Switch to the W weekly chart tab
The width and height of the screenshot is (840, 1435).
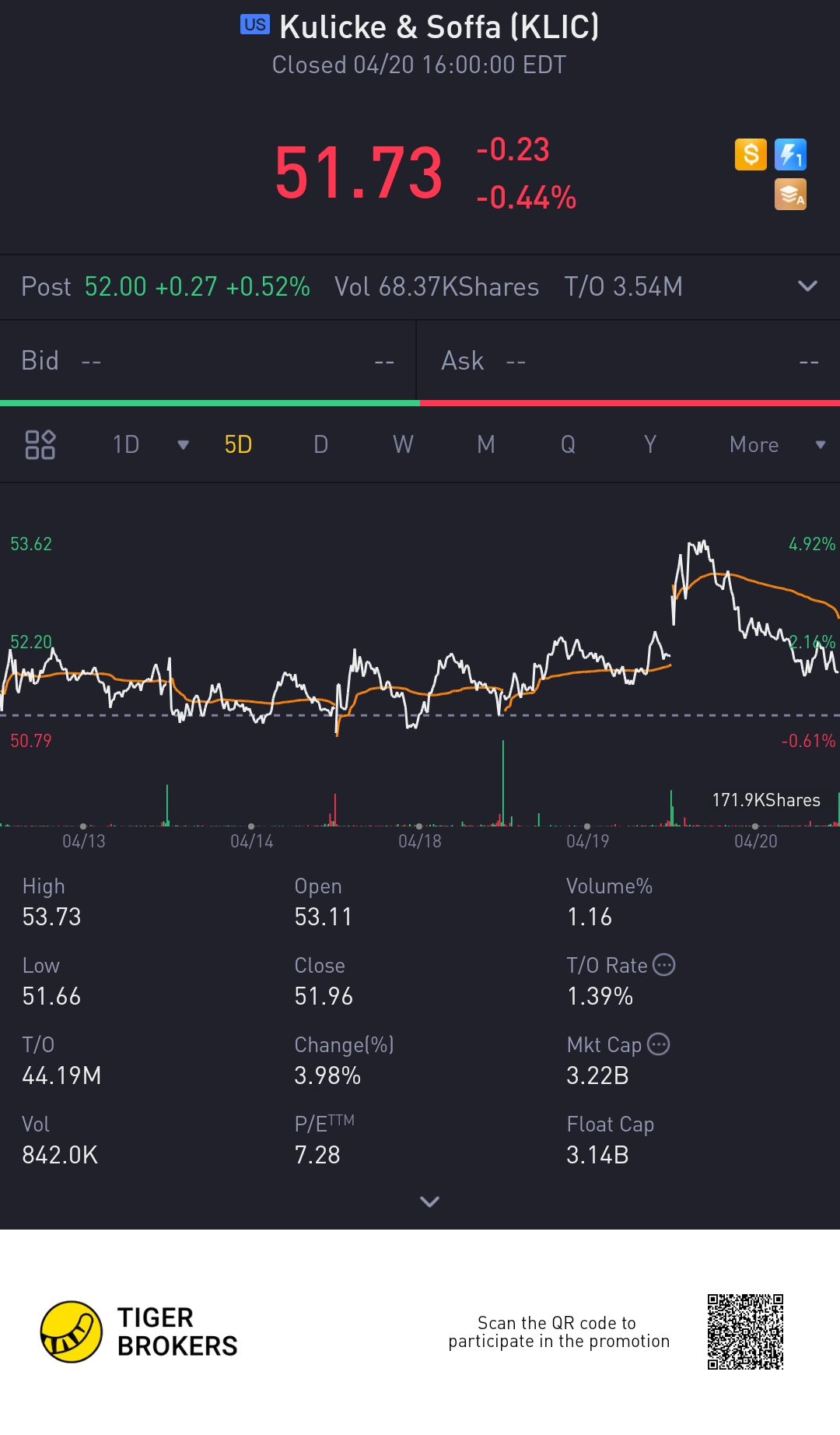click(x=403, y=445)
